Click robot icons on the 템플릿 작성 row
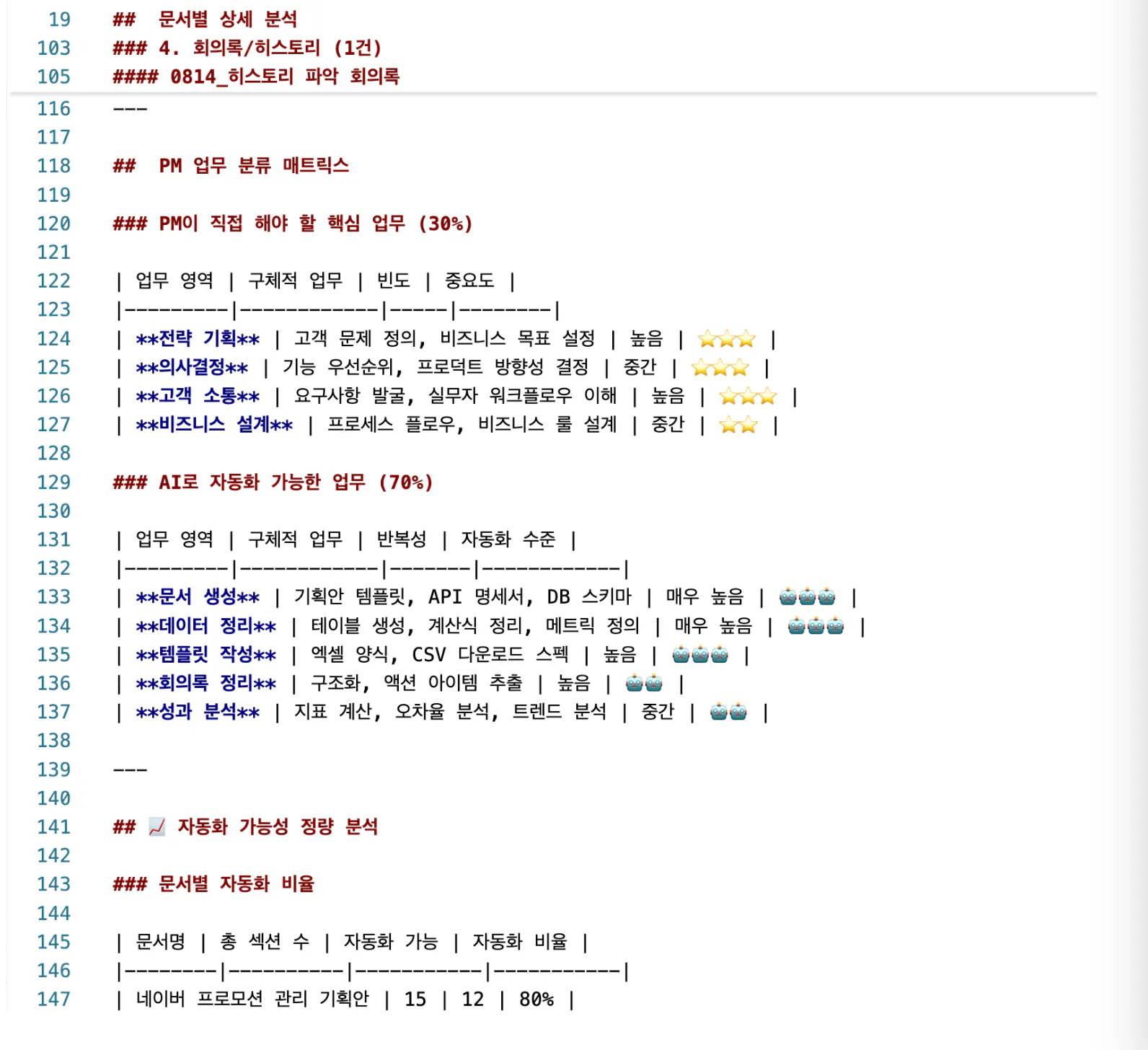 pyautogui.click(x=700, y=655)
